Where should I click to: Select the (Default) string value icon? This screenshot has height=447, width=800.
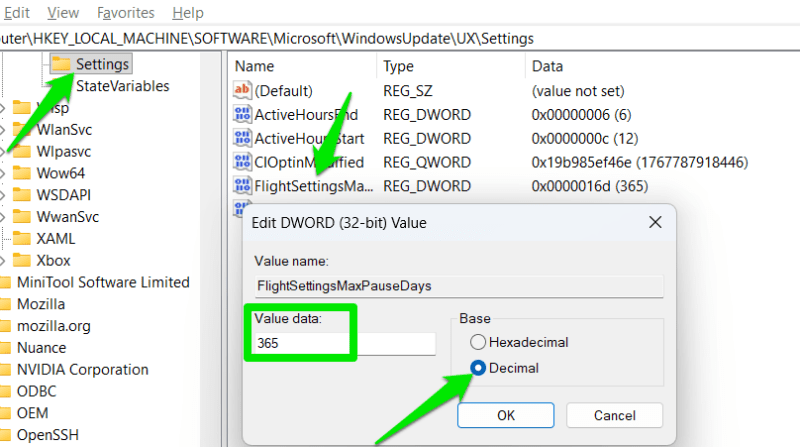pos(242,90)
